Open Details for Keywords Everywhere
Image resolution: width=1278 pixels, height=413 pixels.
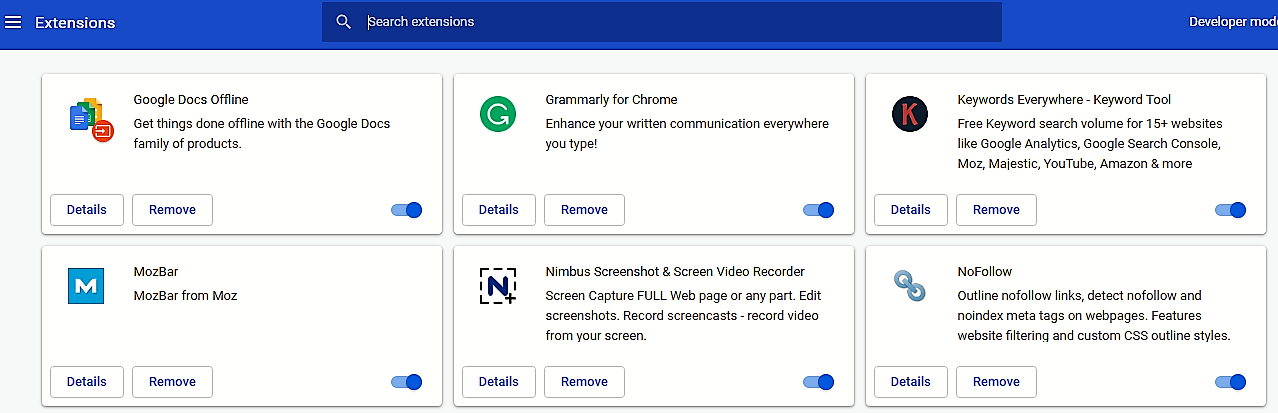tap(911, 210)
